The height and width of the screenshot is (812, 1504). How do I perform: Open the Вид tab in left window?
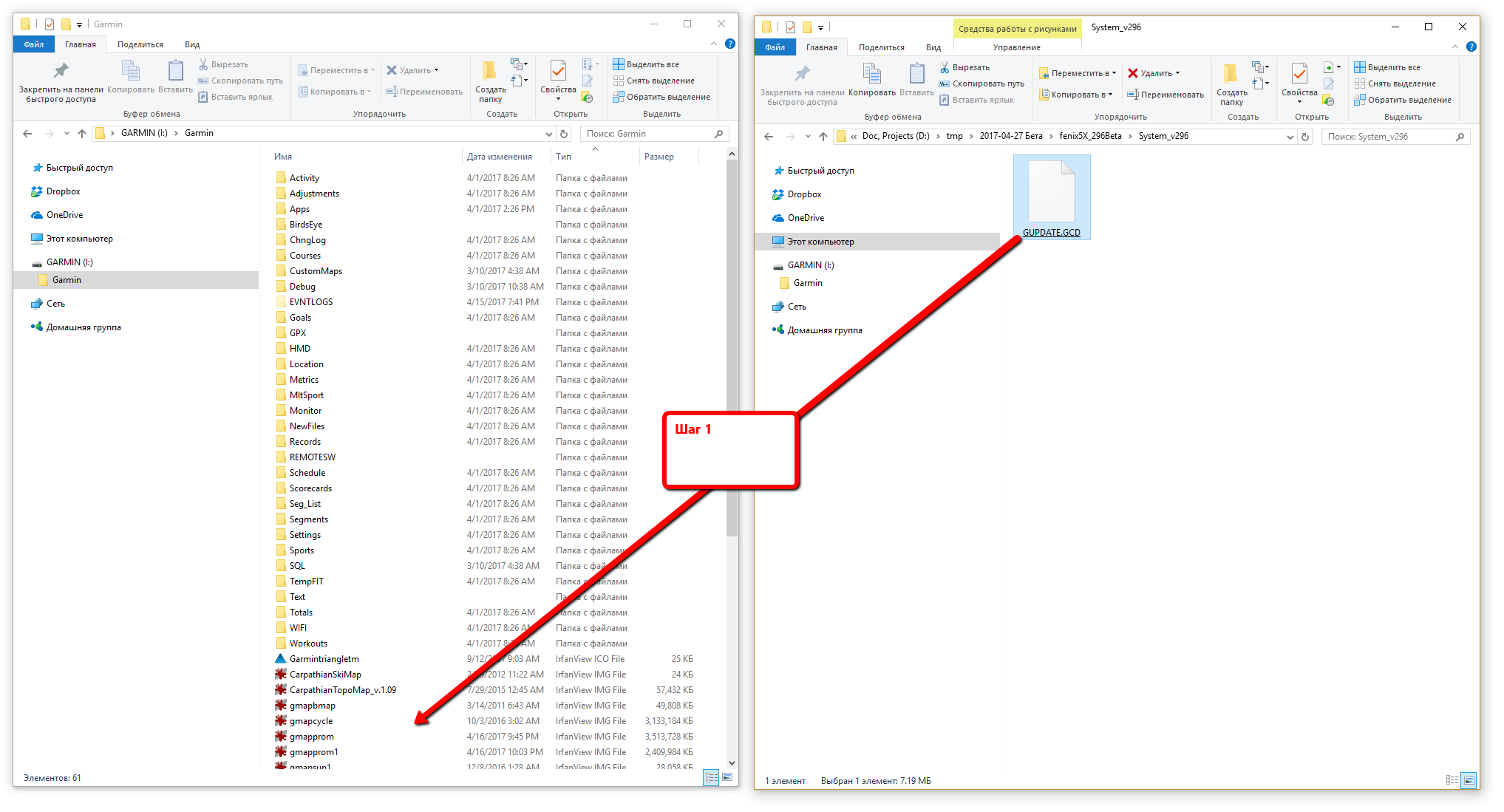click(192, 44)
